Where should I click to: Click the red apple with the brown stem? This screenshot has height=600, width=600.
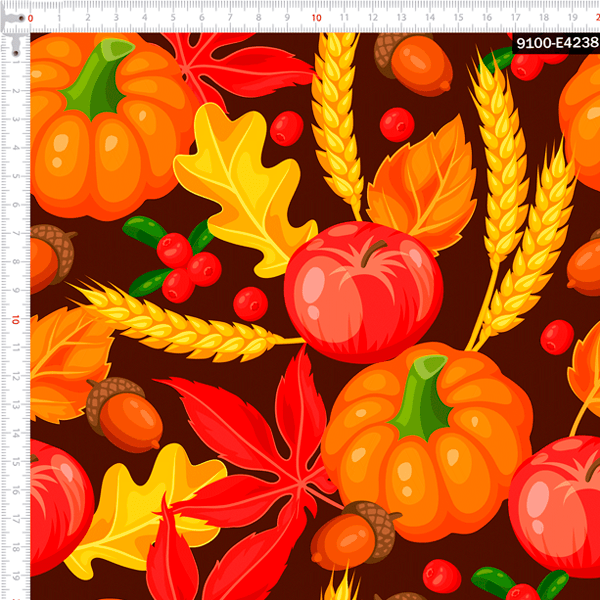coord(362,290)
